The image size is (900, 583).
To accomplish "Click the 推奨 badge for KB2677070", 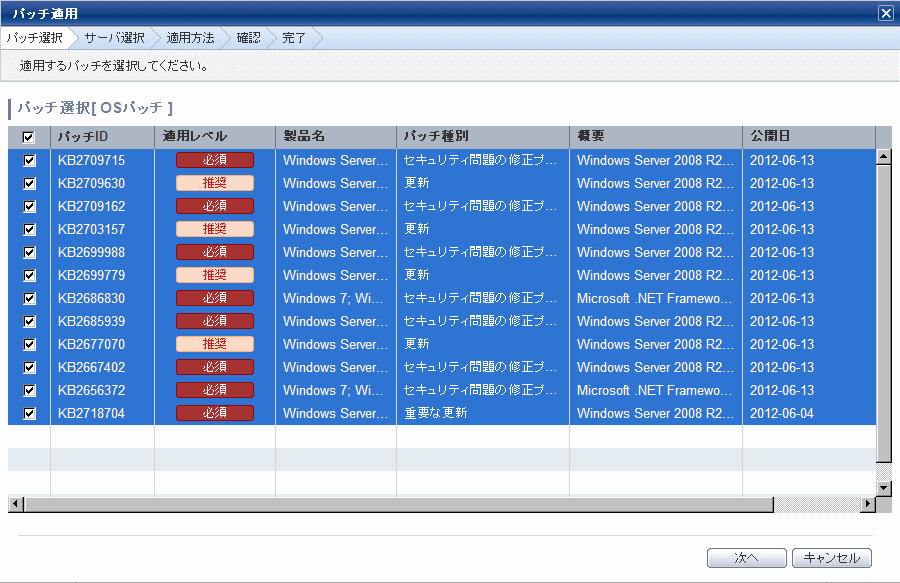I will click(215, 344).
